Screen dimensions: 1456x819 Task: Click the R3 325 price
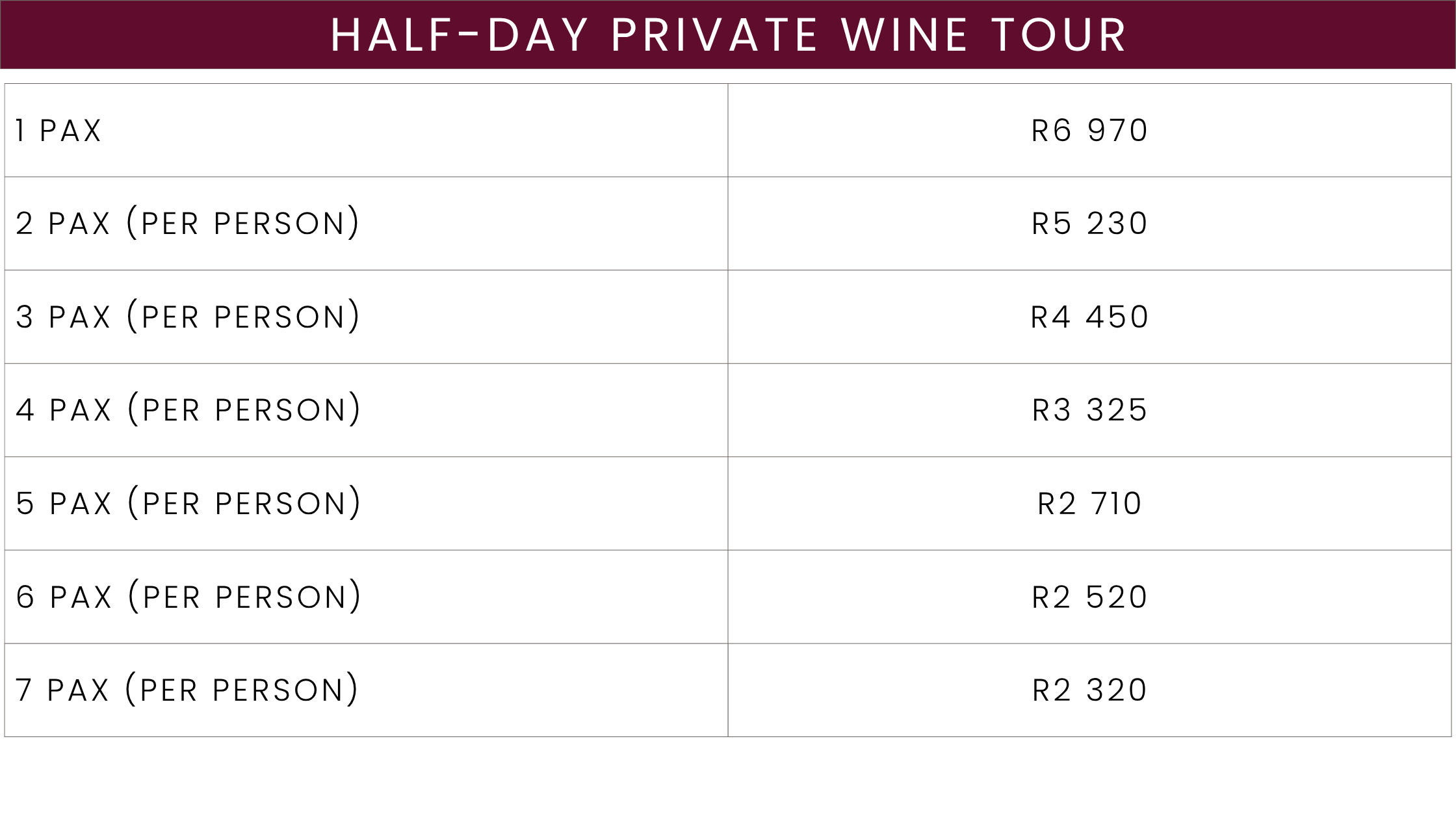click(1089, 410)
